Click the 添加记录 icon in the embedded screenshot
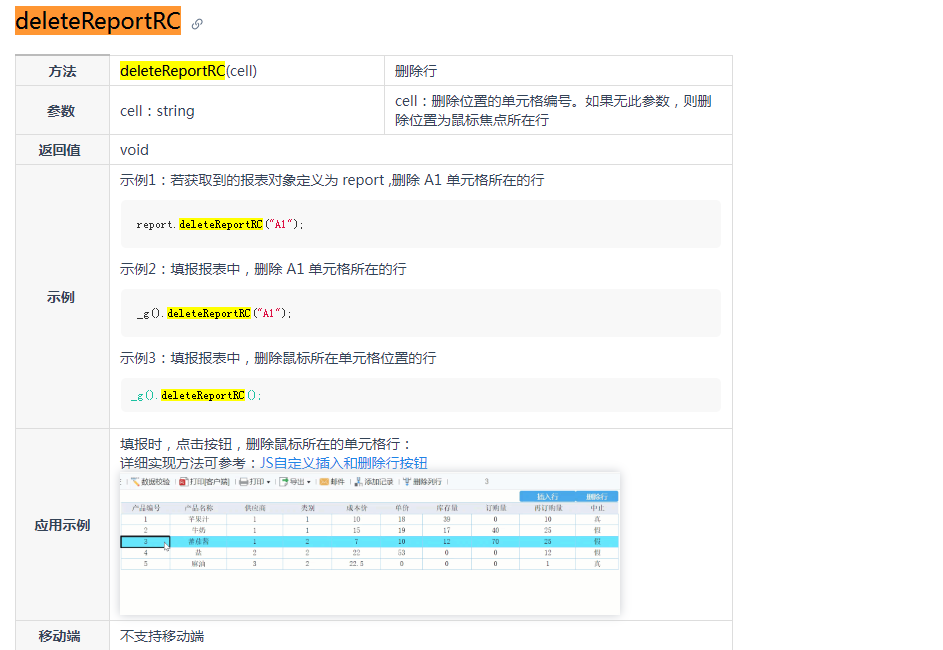 358,482
